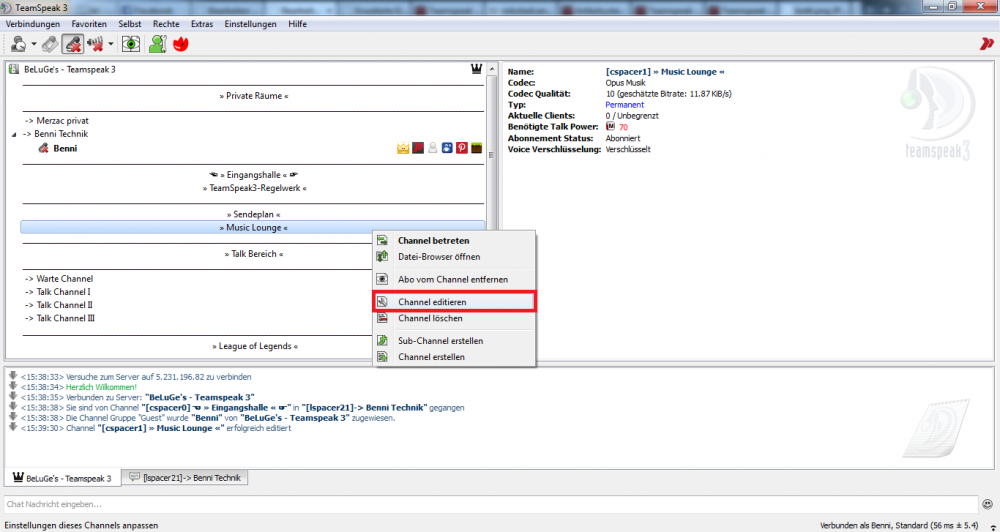This screenshot has height=532, width=1000.
Task: Choose Datei-Browser öffnen in context menu
Action: pyautogui.click(x=454, y=256)
